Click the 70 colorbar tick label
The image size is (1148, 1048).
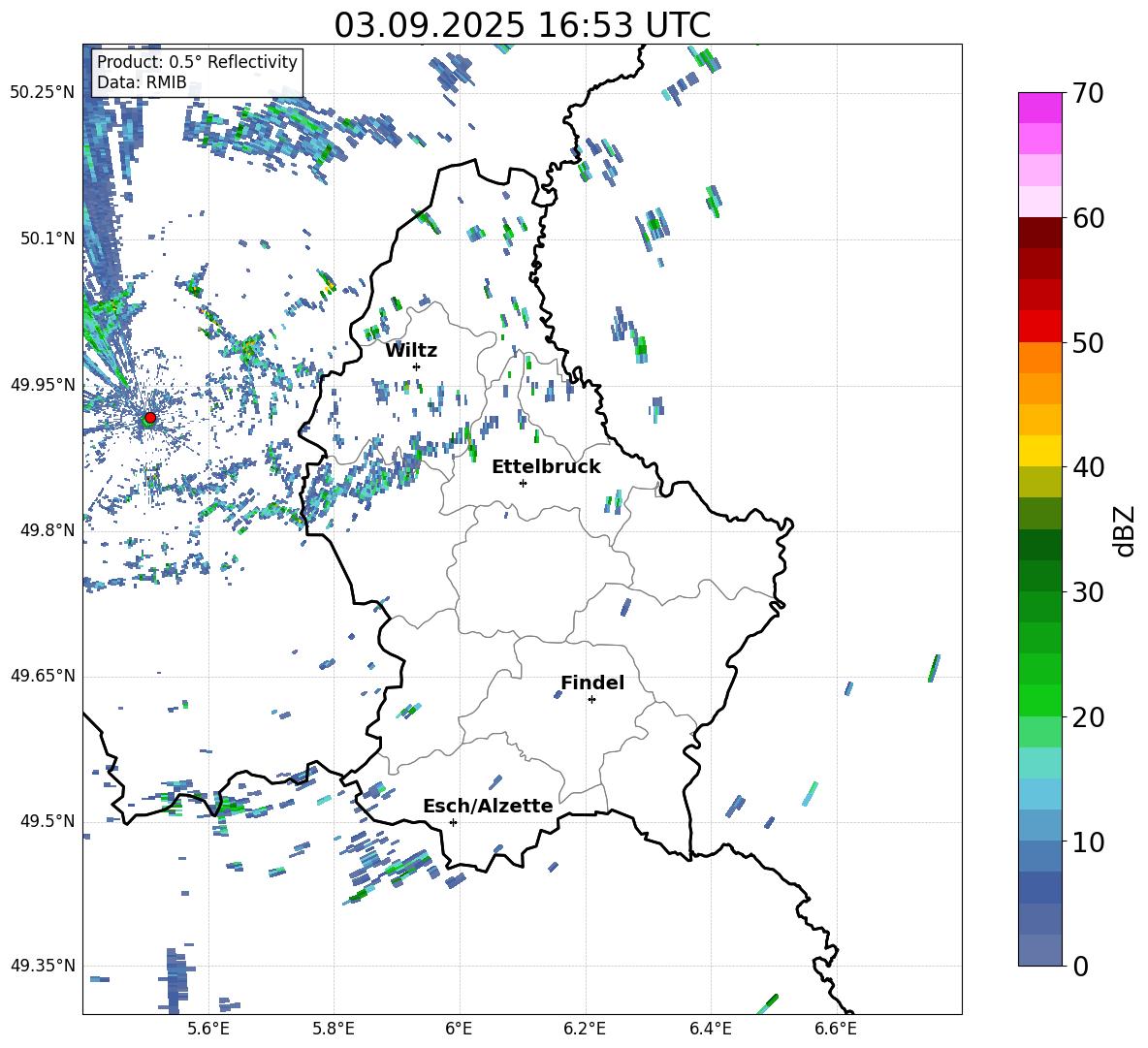tap(1087, 94)
